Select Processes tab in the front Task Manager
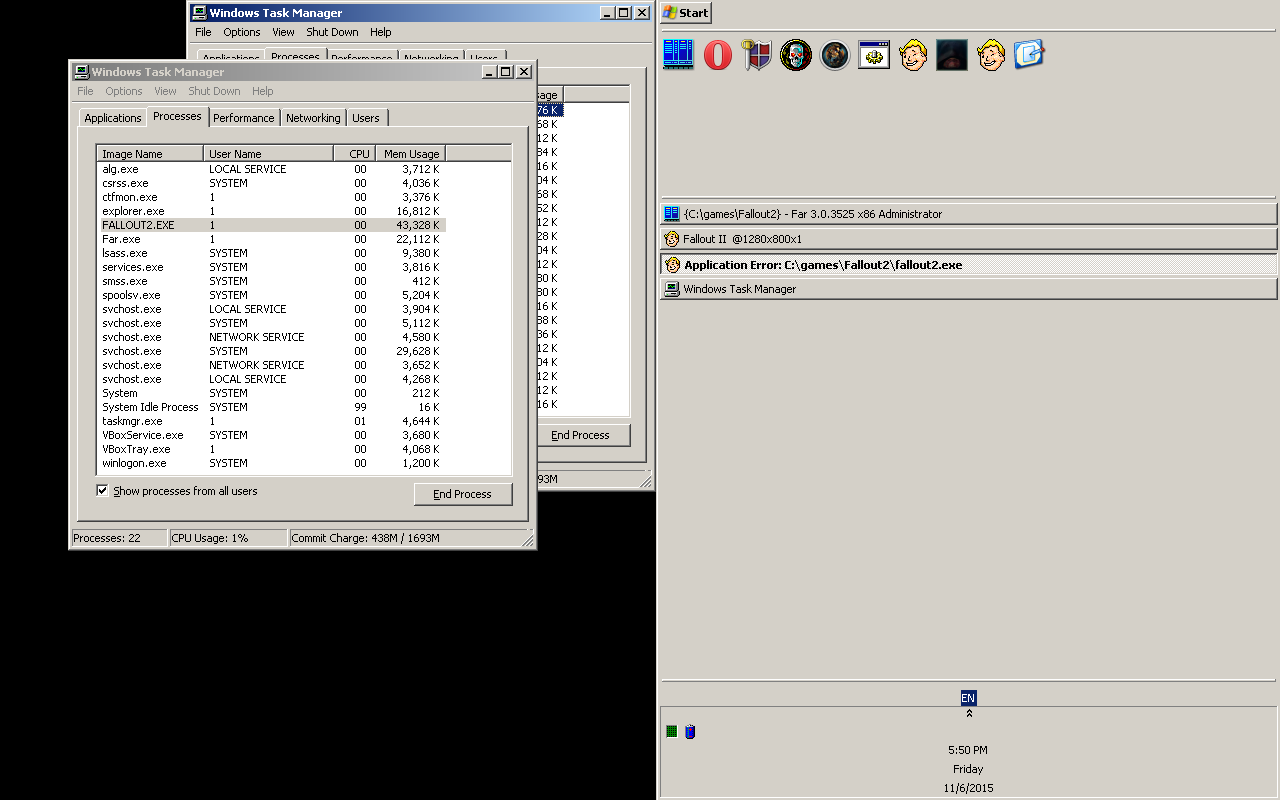This screenshot has width=1280, height=800. (177, 116)
